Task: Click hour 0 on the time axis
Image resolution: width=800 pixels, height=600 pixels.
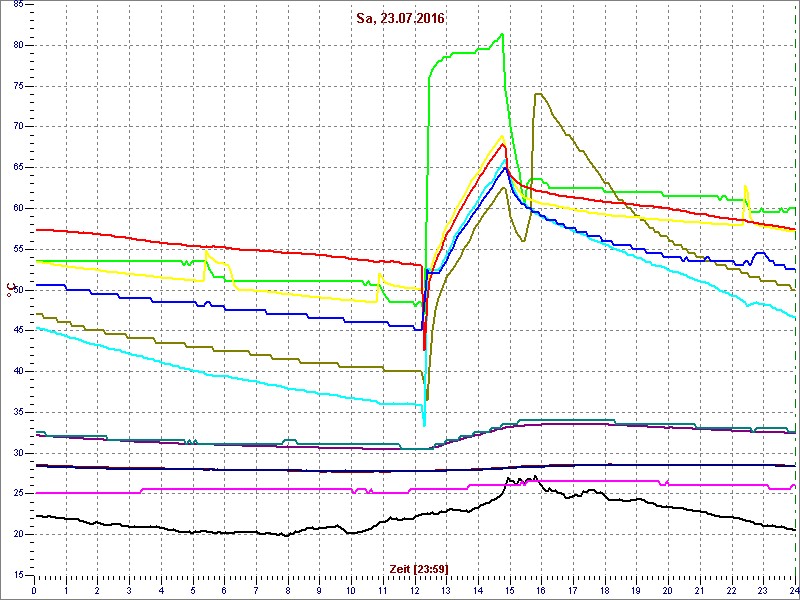Action: click(34, 590)
